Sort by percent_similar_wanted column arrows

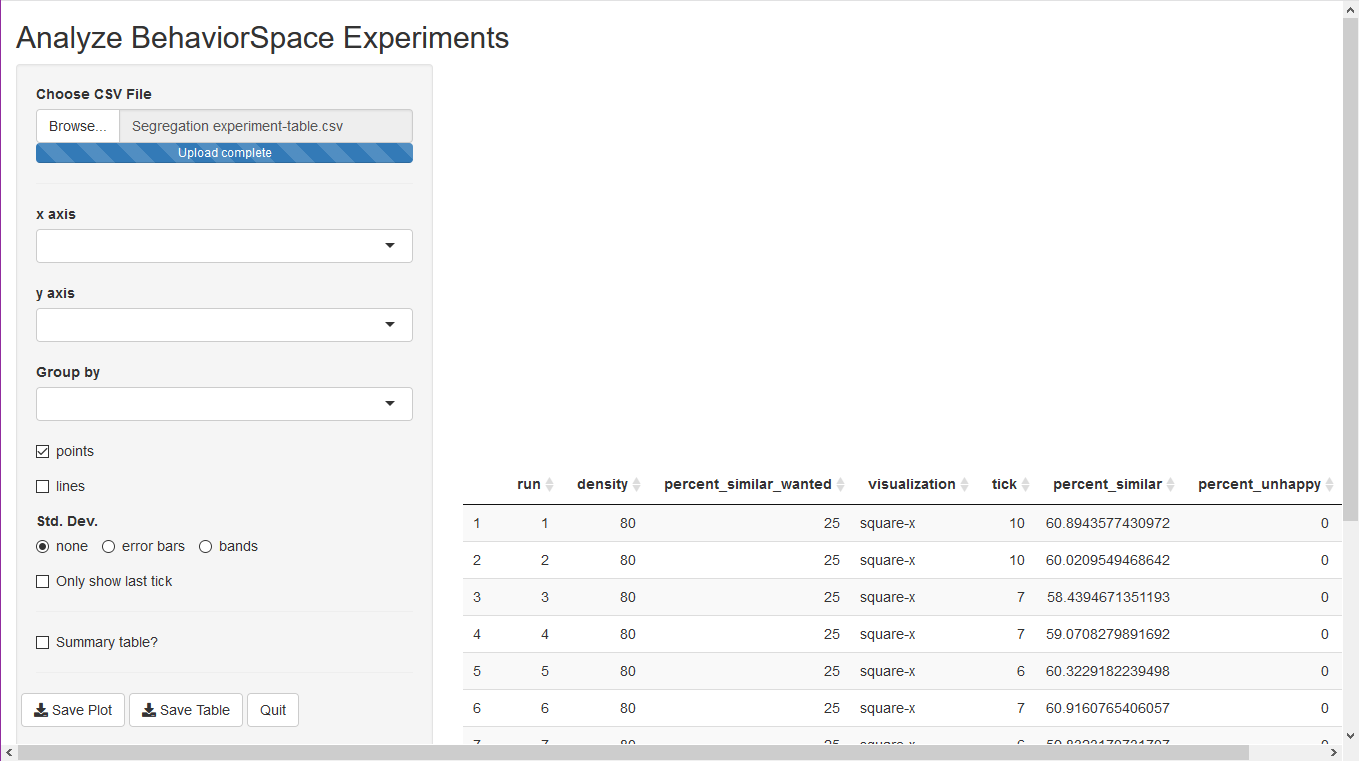pos(841,485)
